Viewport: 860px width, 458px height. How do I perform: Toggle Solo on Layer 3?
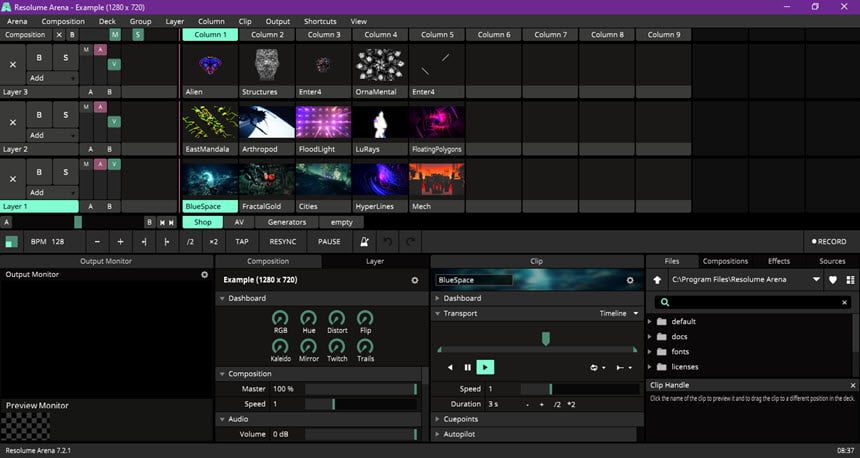tap(66, 58)
